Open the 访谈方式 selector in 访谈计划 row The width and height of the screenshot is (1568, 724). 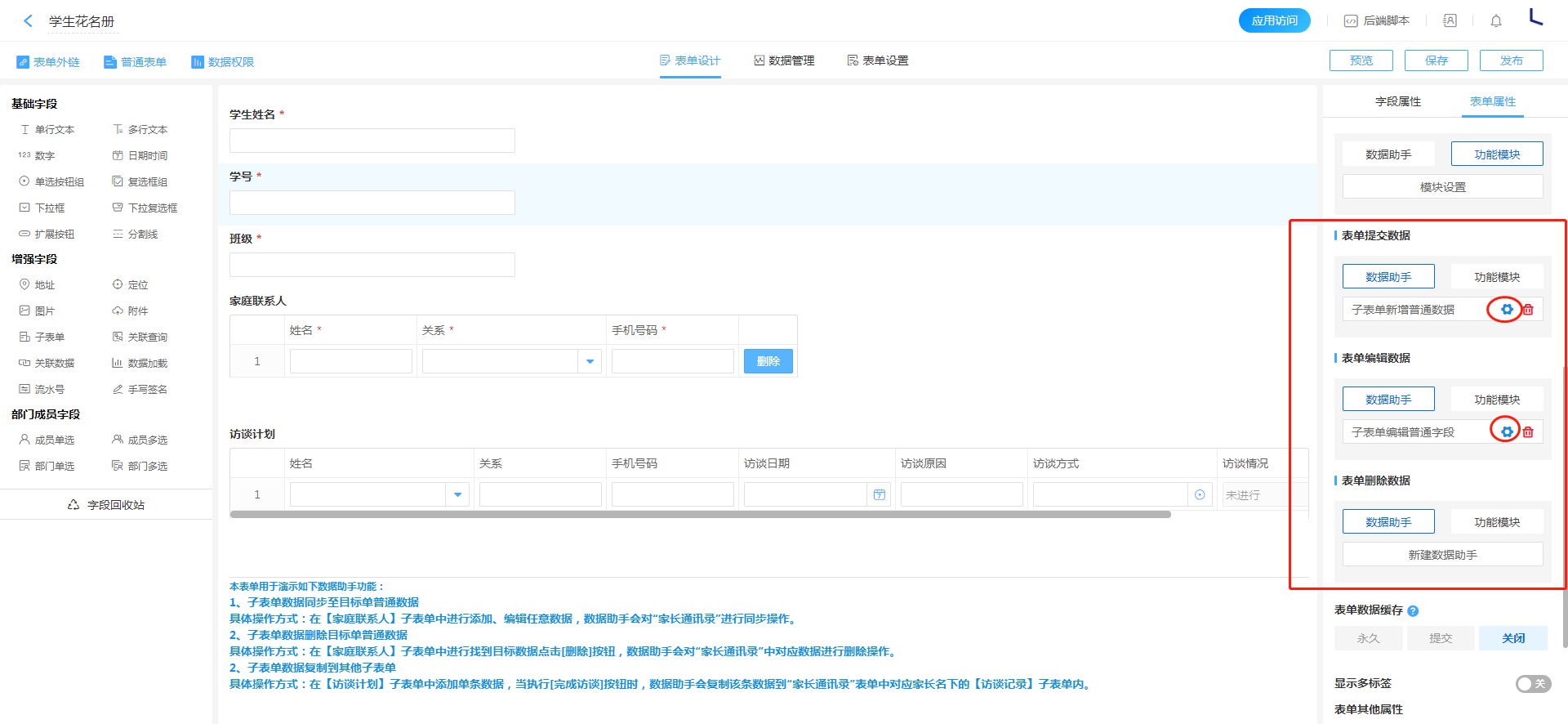pos(1199,494)
